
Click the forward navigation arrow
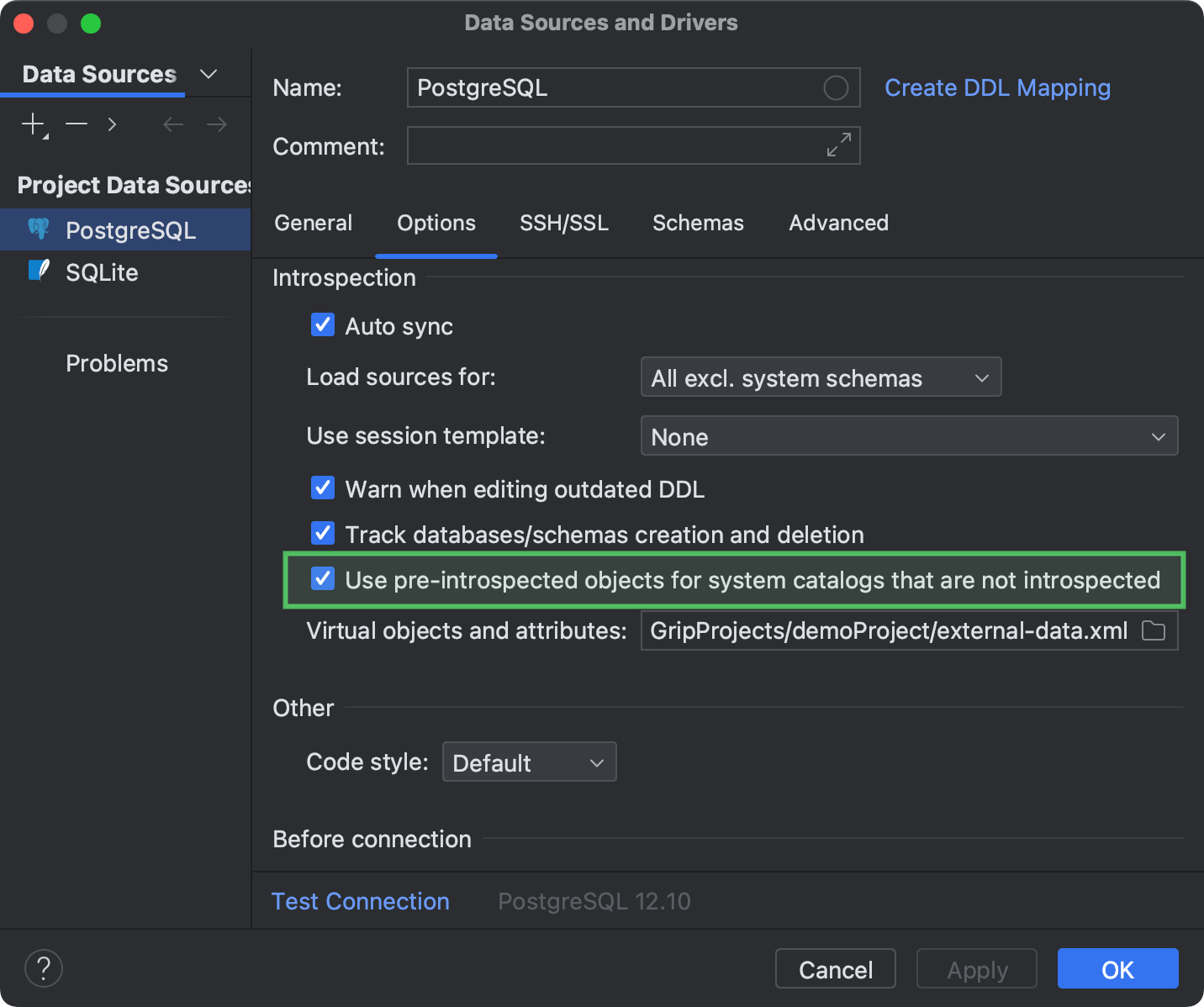tap(216, 124)
